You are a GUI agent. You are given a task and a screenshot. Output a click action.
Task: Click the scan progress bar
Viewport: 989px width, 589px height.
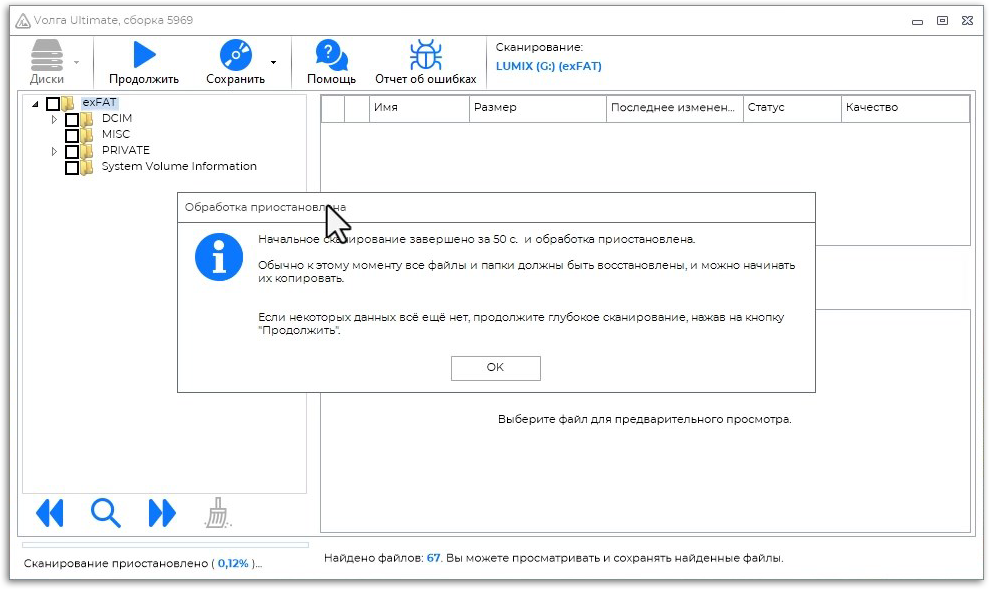(x=165, y=545)
